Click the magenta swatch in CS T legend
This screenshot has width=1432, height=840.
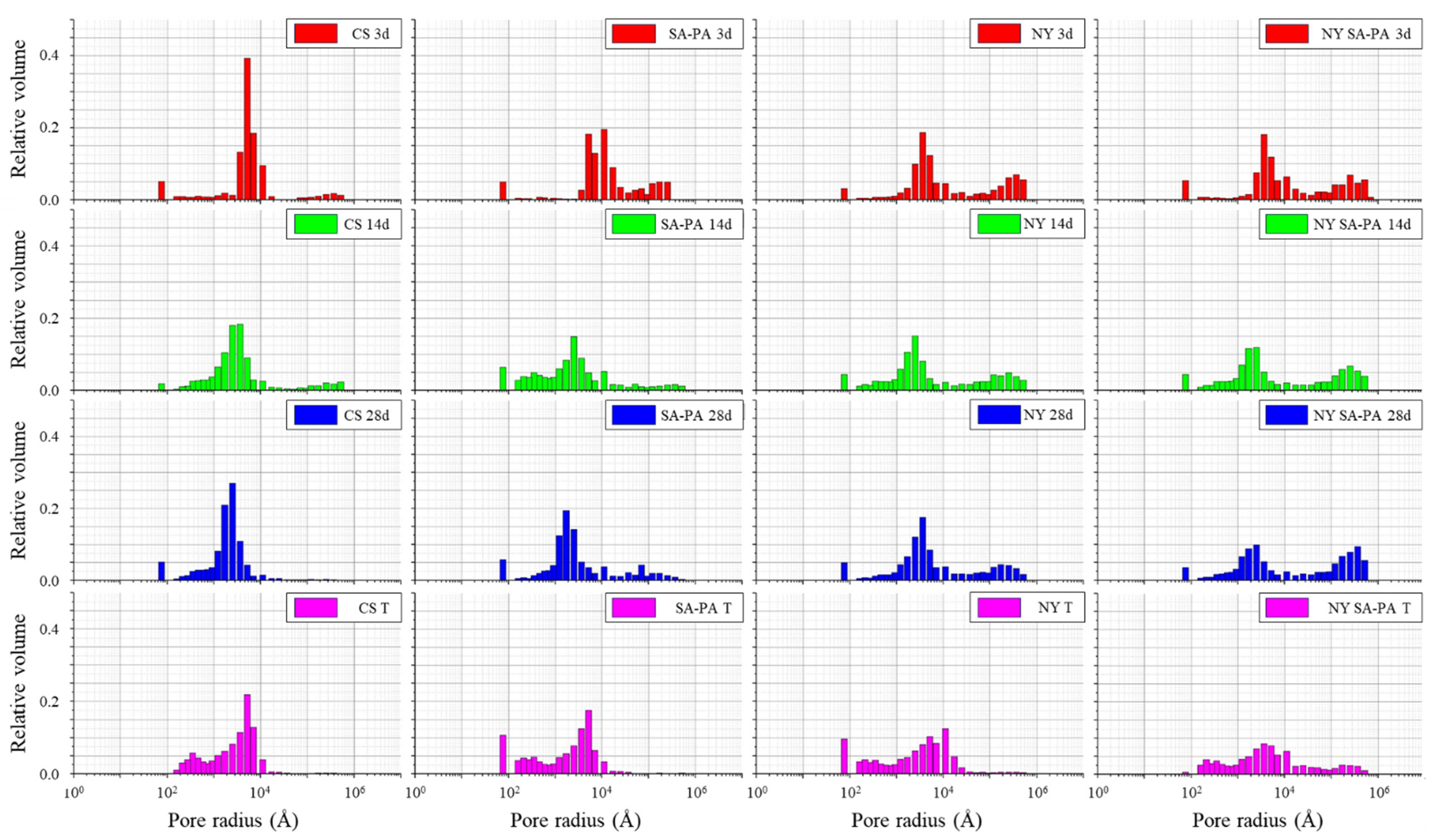click(x=315, y=607)
